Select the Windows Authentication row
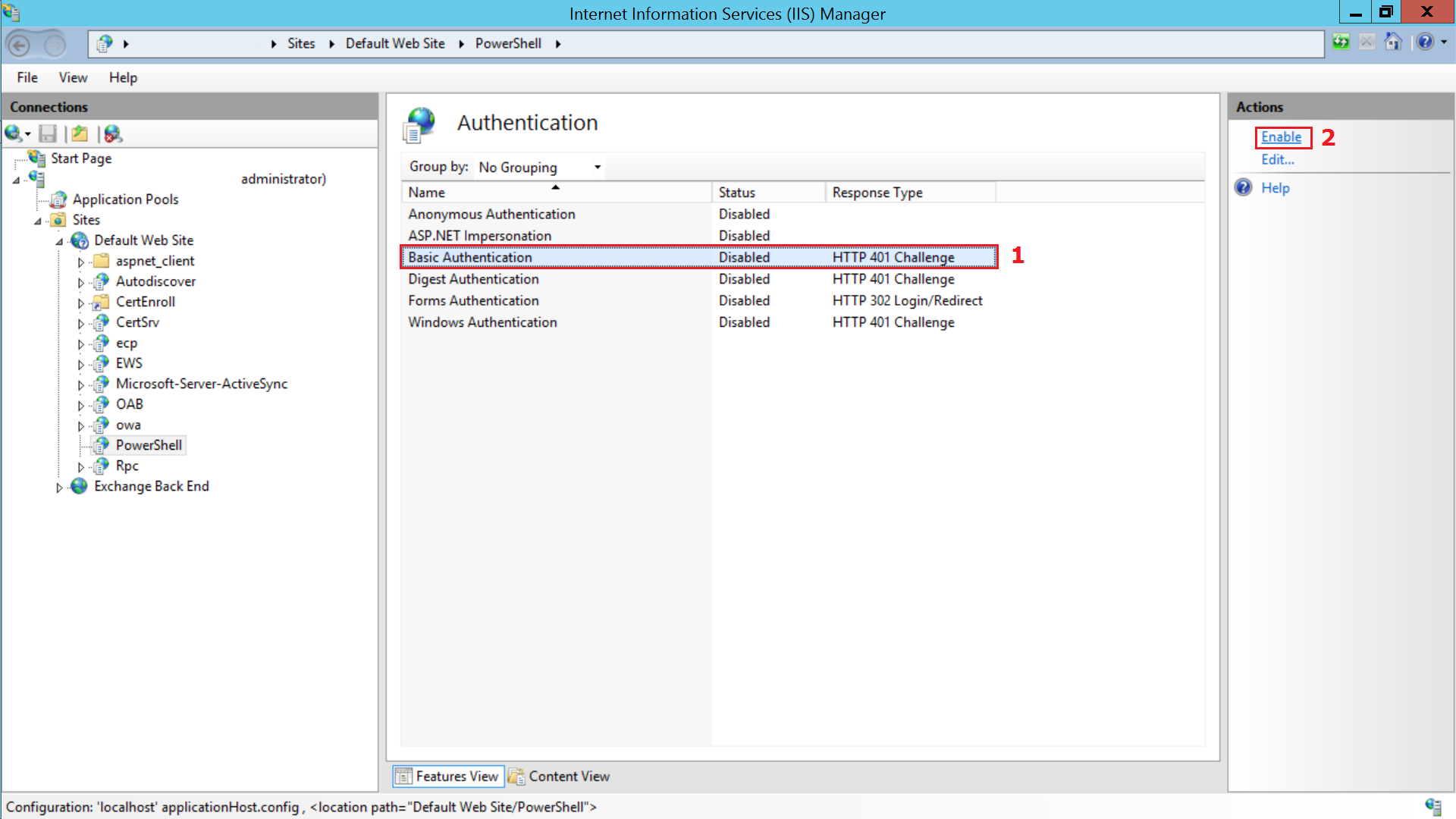The height and width of the screenshot is (819, 1456). click(482, 322)
